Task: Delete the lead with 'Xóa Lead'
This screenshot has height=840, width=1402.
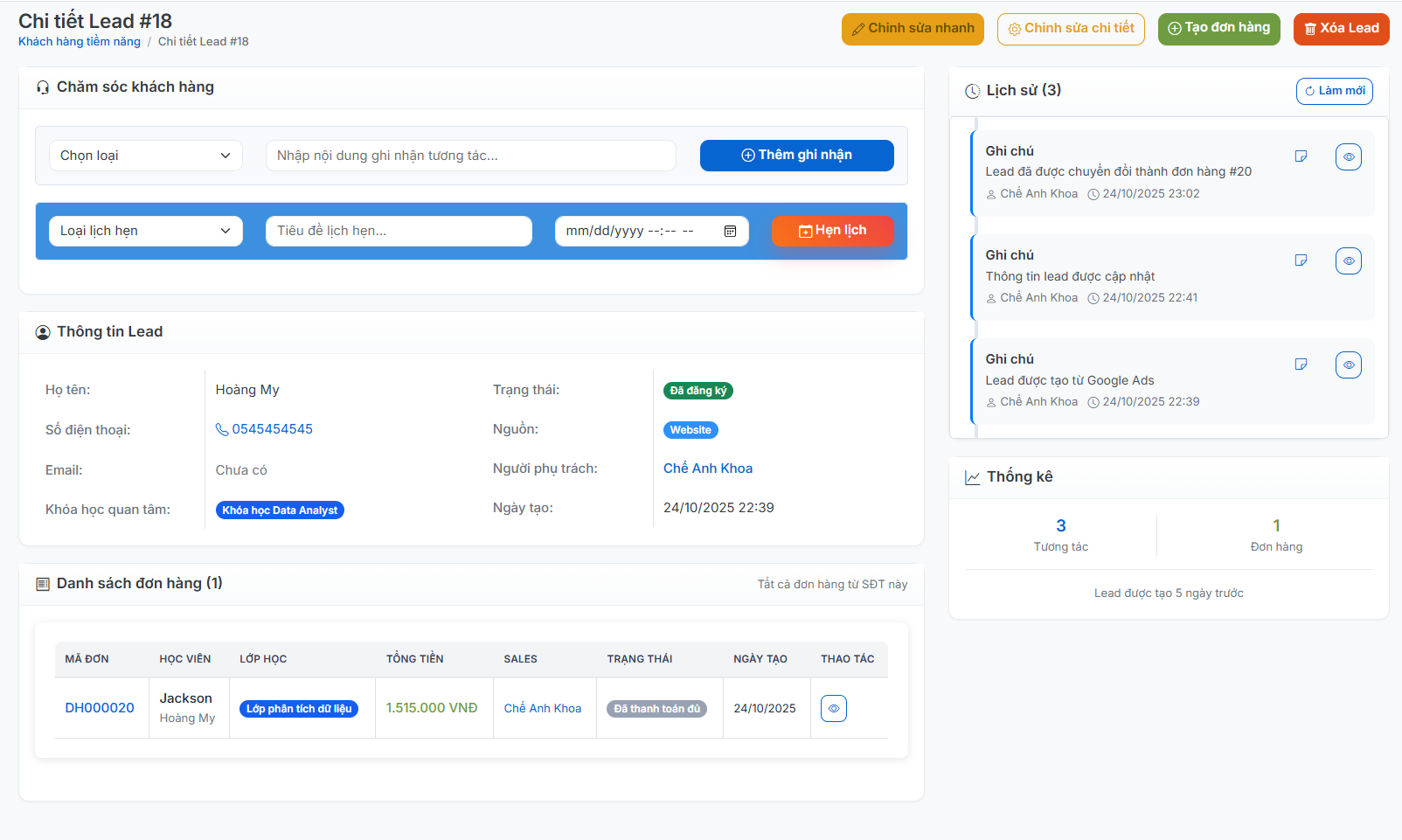Action: 1341,29
